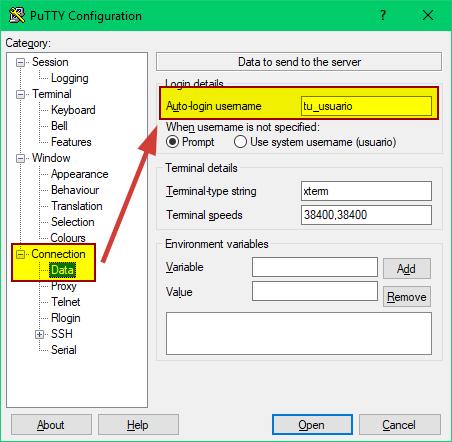The image size is (452, 442).
Task: Collapse the Session tree node
Action: tap(21, 62)
